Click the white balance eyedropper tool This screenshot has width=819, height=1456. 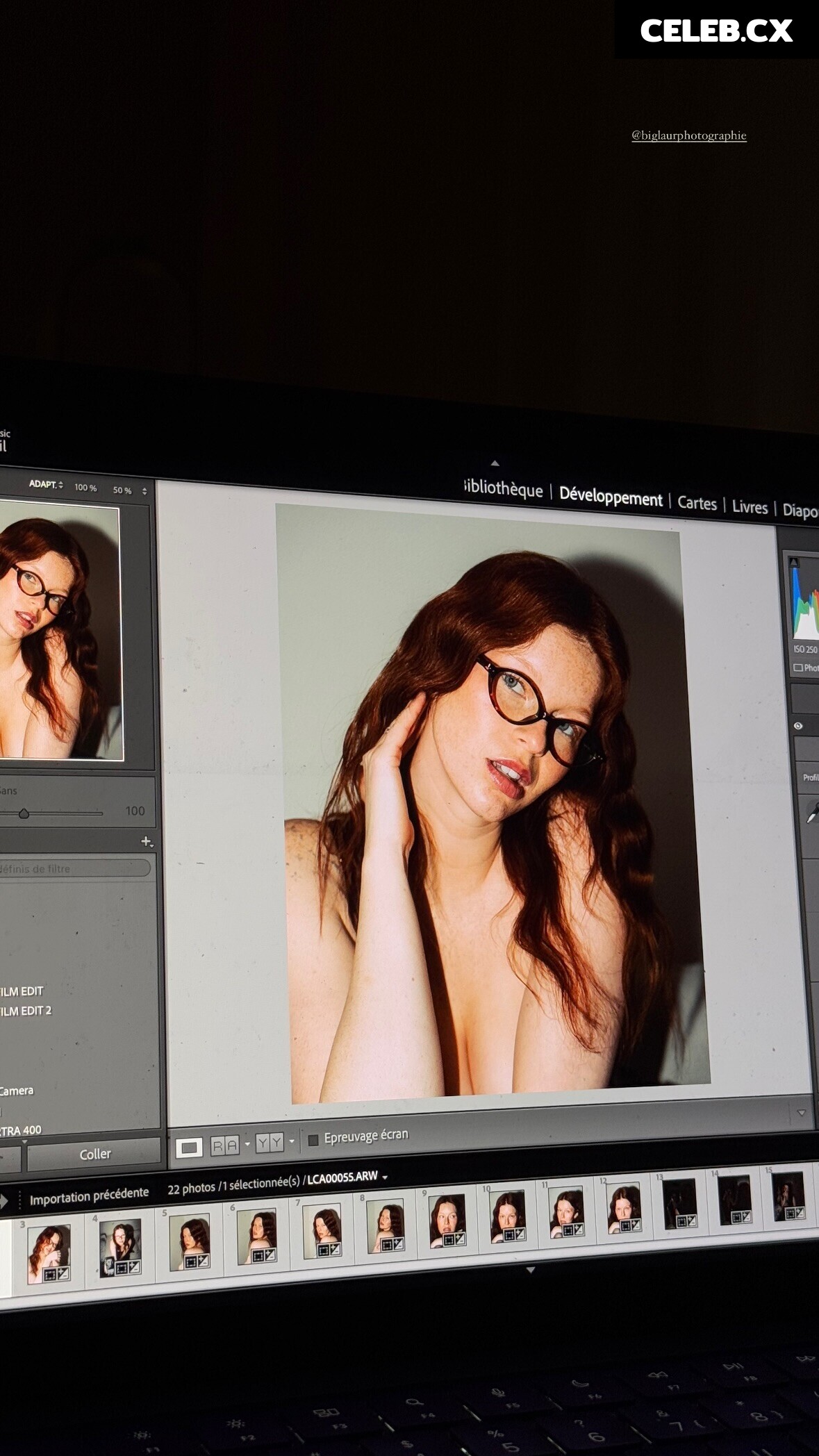811,813
